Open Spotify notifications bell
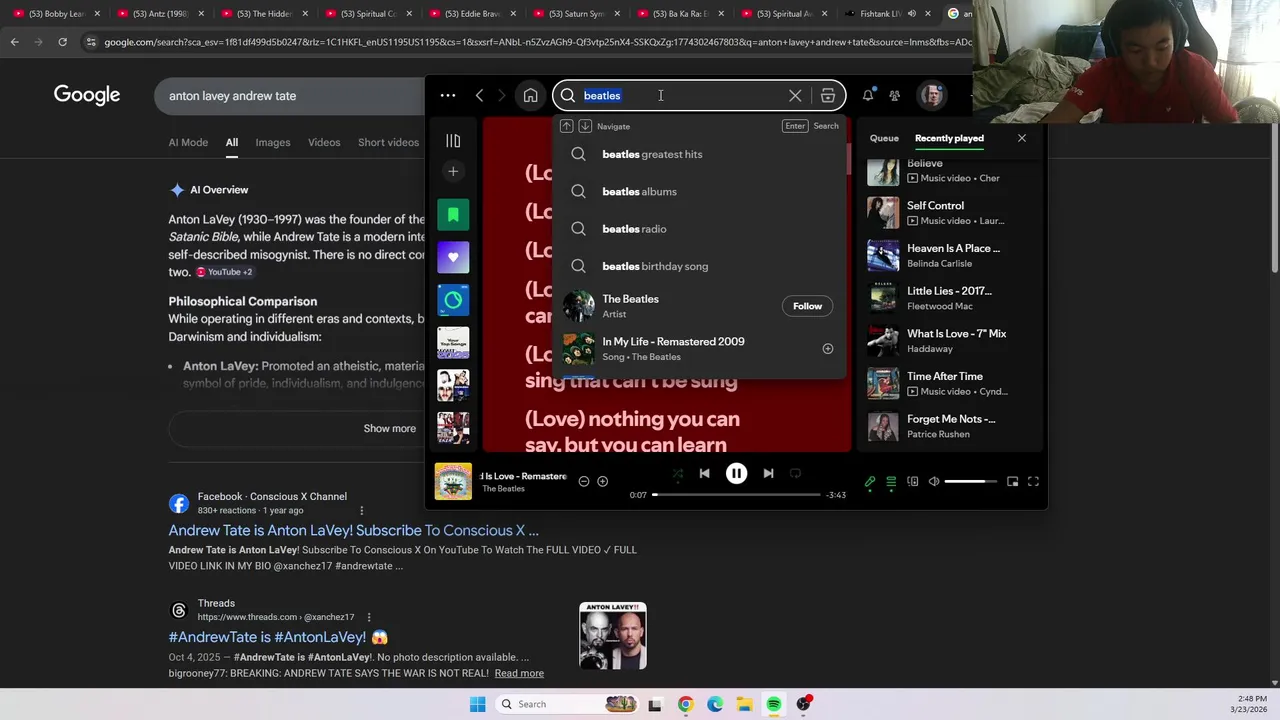Screen dimensions: 1280x720 click(x=868, y=95)
